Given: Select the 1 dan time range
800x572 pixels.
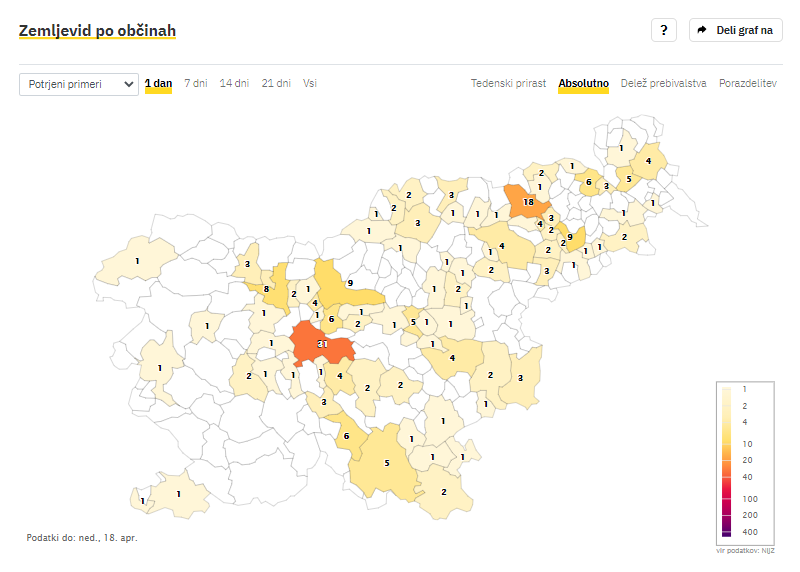Looking at the screenshot, I should coord(158,83).
